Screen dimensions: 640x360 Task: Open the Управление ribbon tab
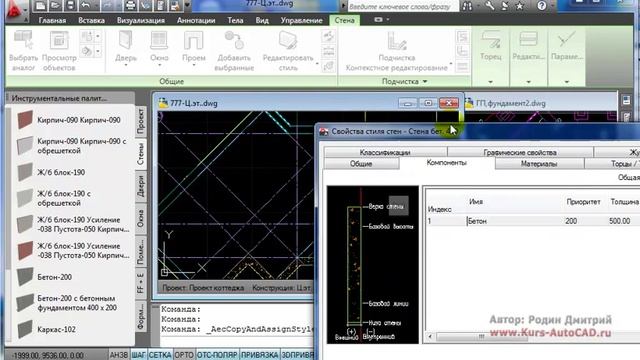click(301, 20)
